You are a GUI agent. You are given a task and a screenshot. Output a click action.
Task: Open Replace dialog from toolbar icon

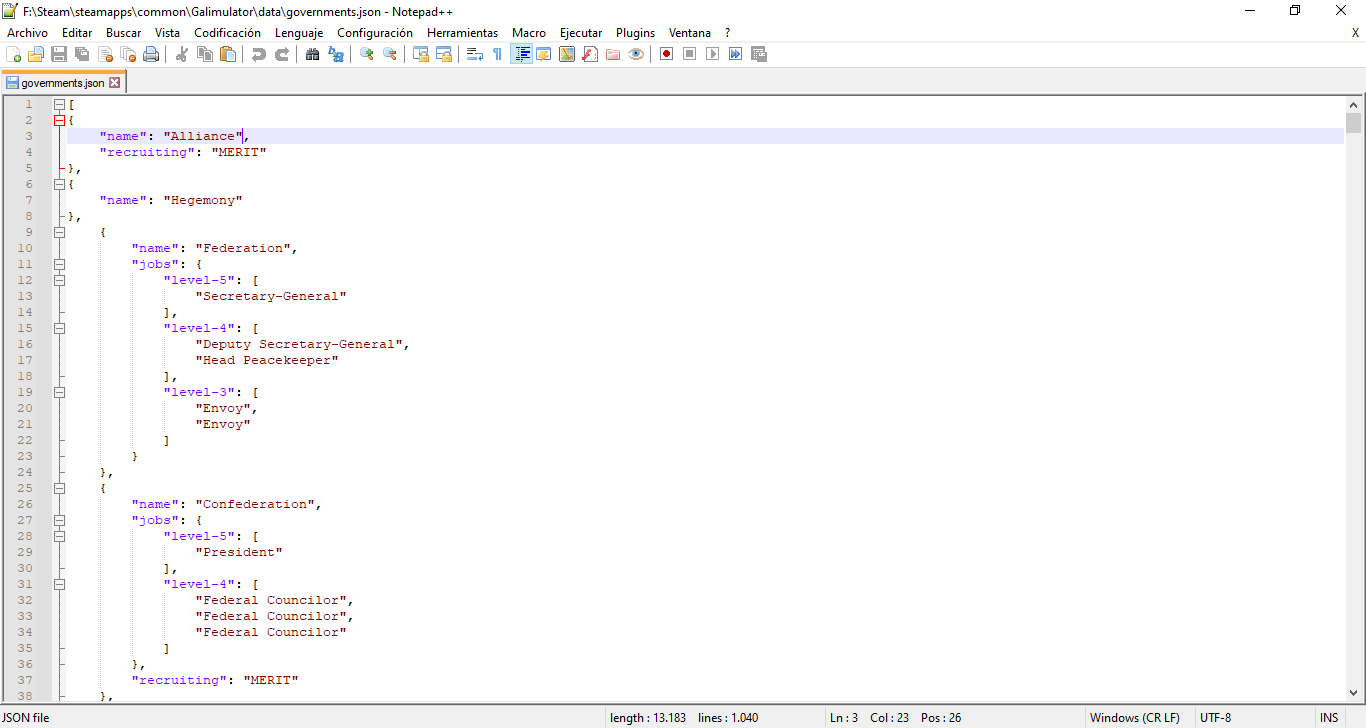[x=336, y=54]
